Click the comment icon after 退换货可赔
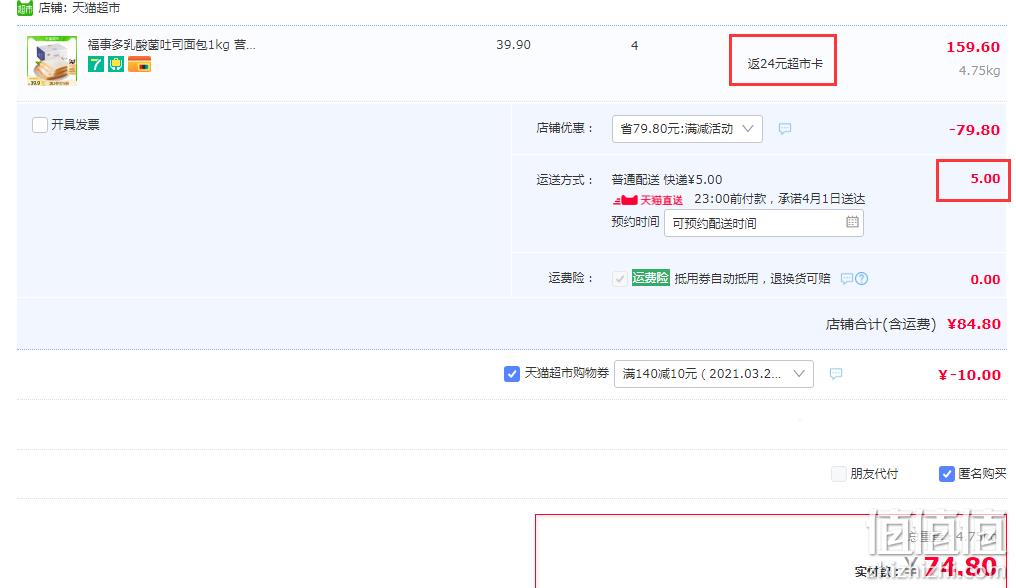1016x588 pixels. [x=846, y=279]
